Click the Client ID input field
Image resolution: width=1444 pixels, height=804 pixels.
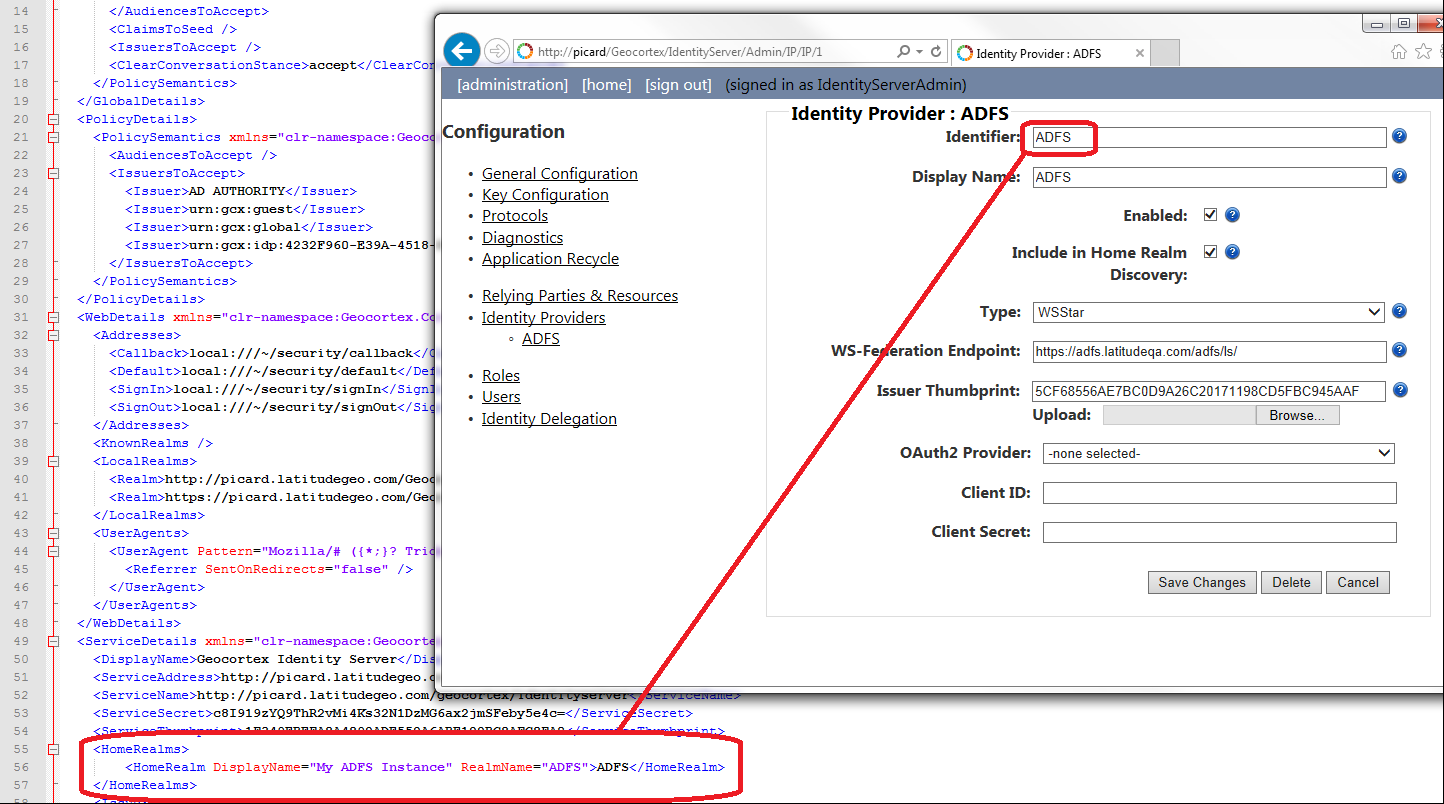pyautogui.click(x=1219, y=493)
